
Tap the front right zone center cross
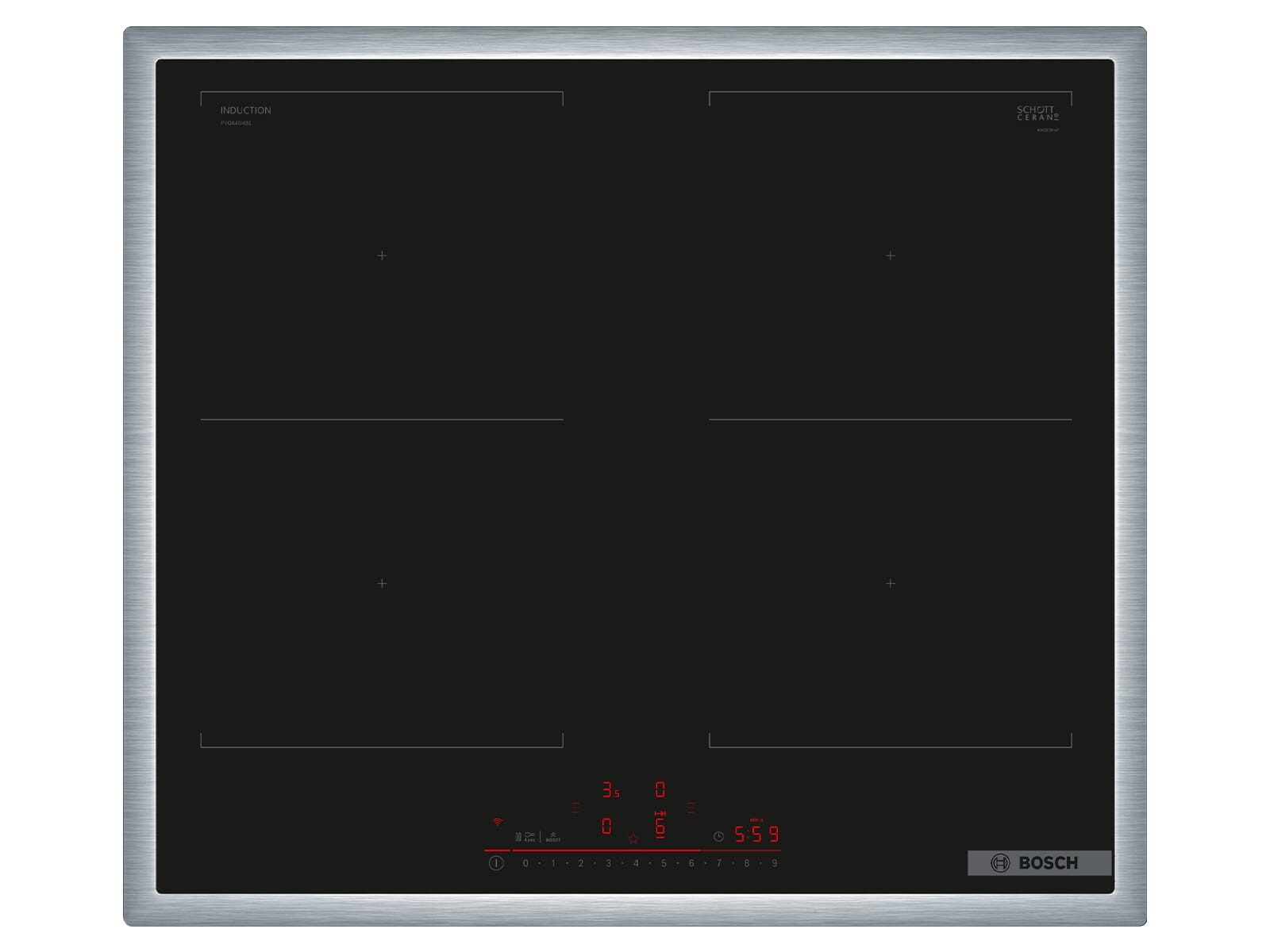point(891,583)
